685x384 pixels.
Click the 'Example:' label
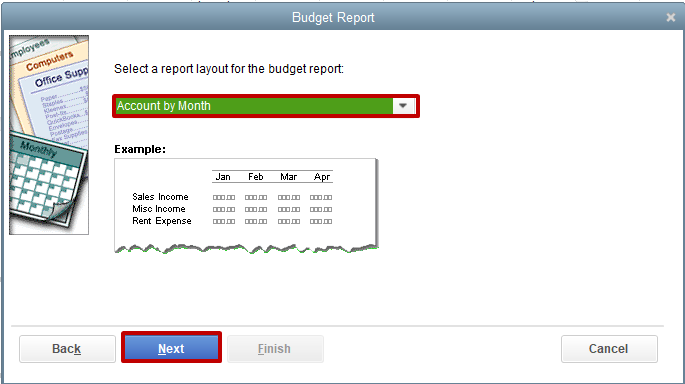tap(140, 149)
